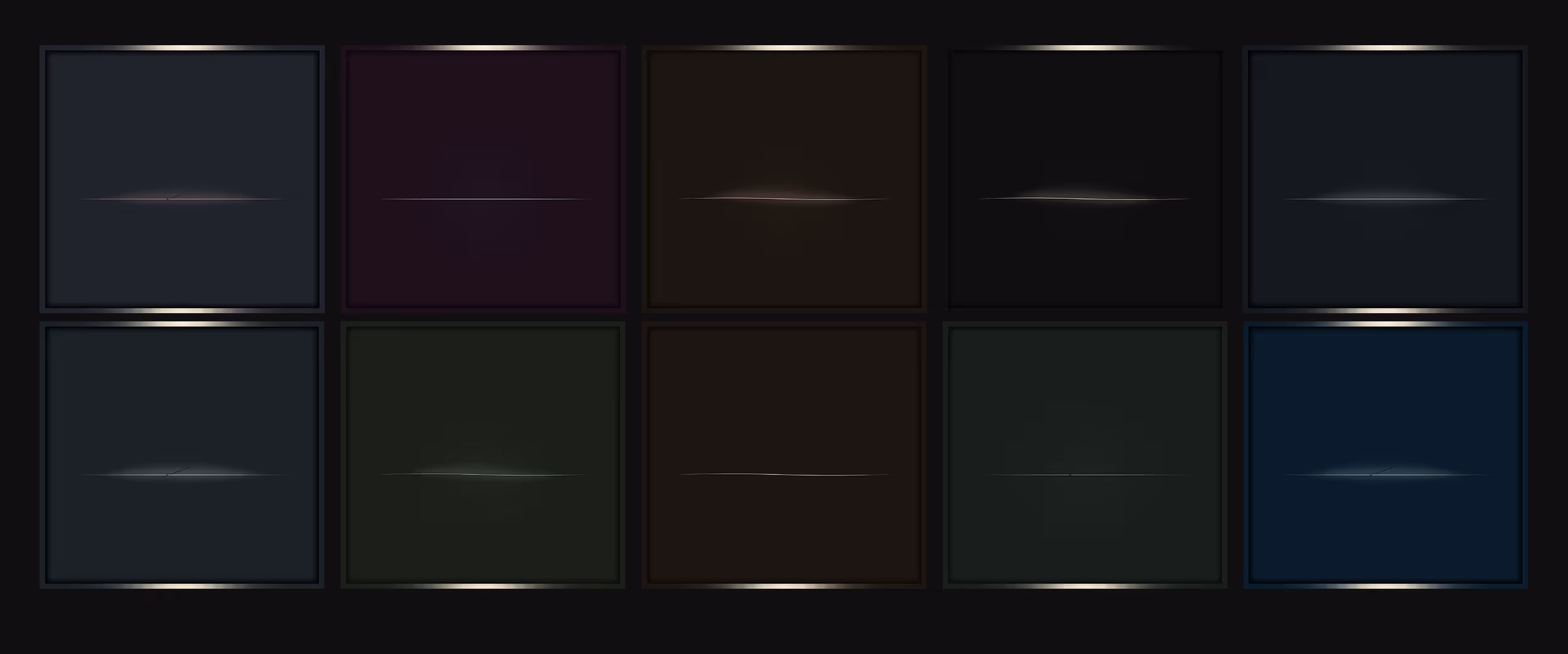Select the bright navy blue square background
The width and height of the screenshot is (1568, 654).
click(1385, 455)
